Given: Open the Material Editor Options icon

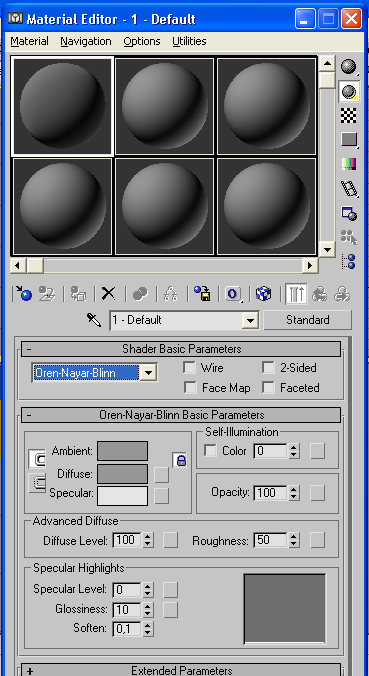Looking at the screenshot, I should [x=349, y=213].
